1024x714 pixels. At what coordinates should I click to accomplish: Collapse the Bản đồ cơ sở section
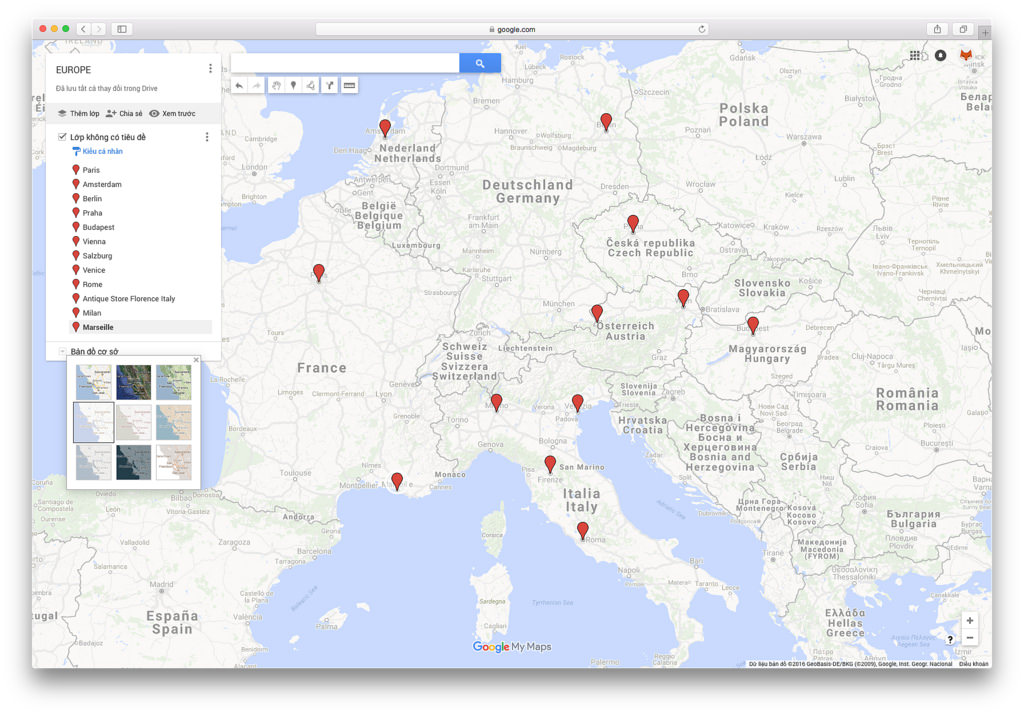click(x=63, y=351)
